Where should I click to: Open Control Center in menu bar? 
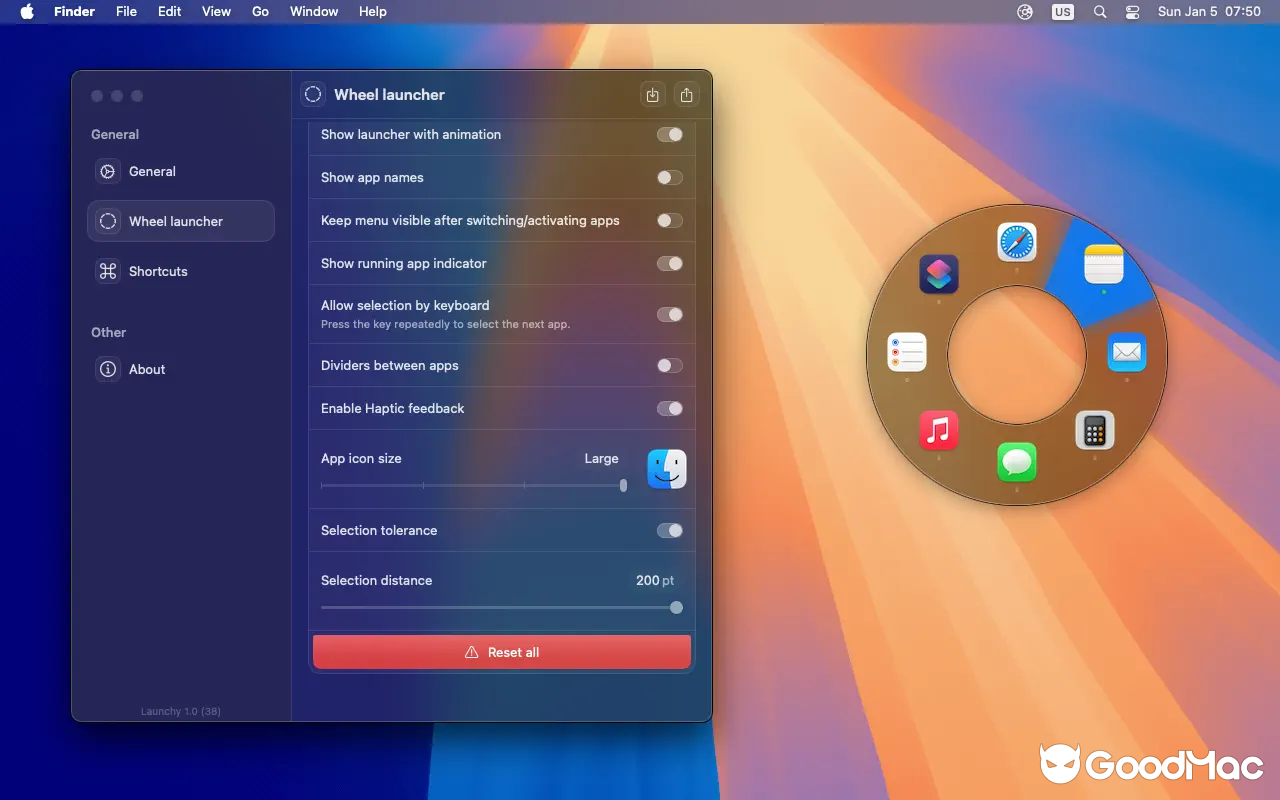[x=1132, y=12]
